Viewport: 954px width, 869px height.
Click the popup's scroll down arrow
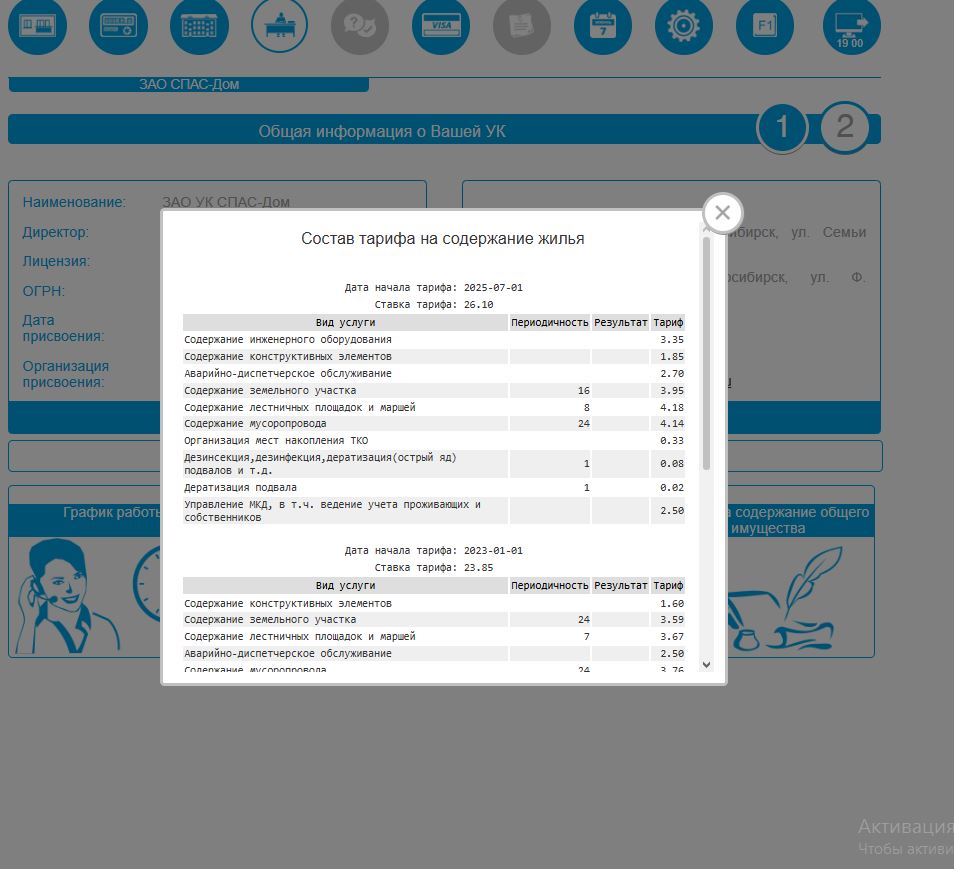point(707,664)
